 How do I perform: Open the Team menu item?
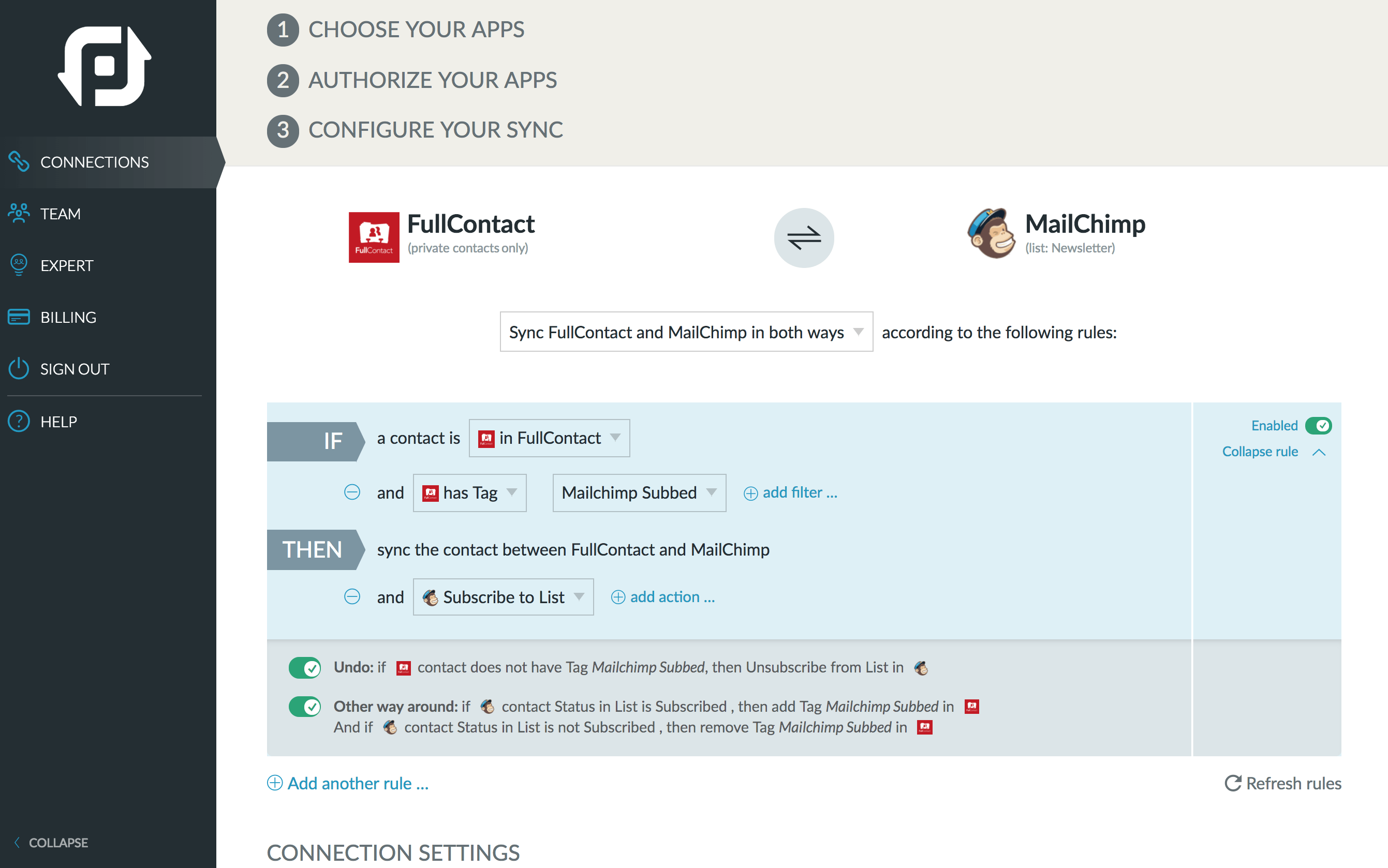coord(108,214)
